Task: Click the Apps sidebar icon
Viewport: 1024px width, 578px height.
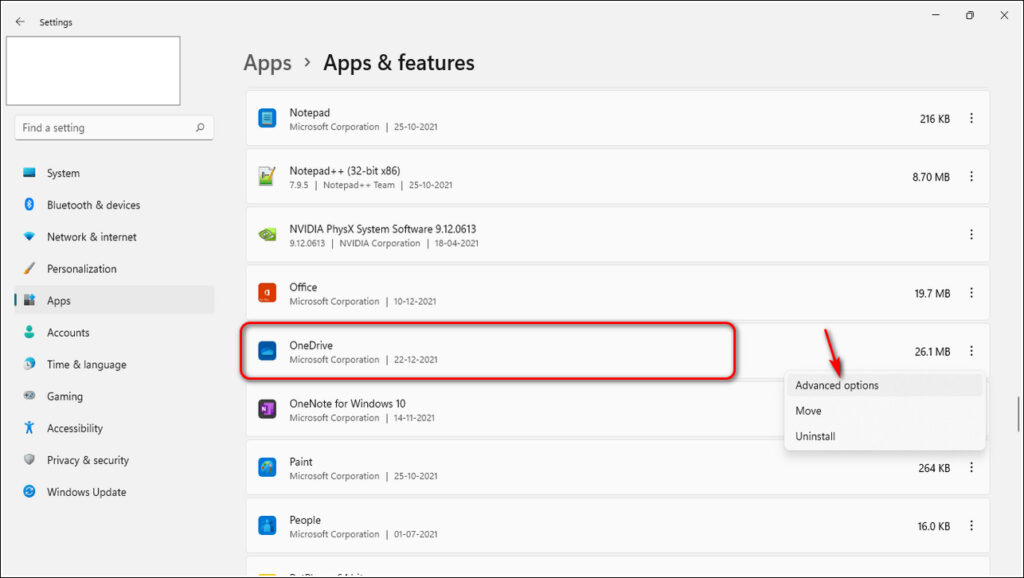Action: (x=29, y=300)
